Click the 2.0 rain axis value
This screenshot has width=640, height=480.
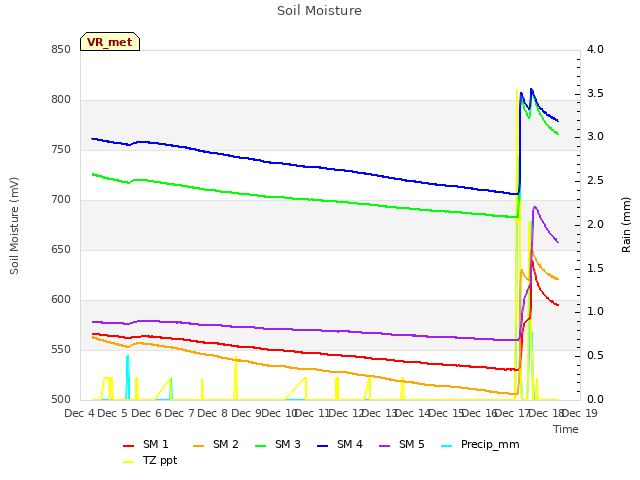coord(595,224)
